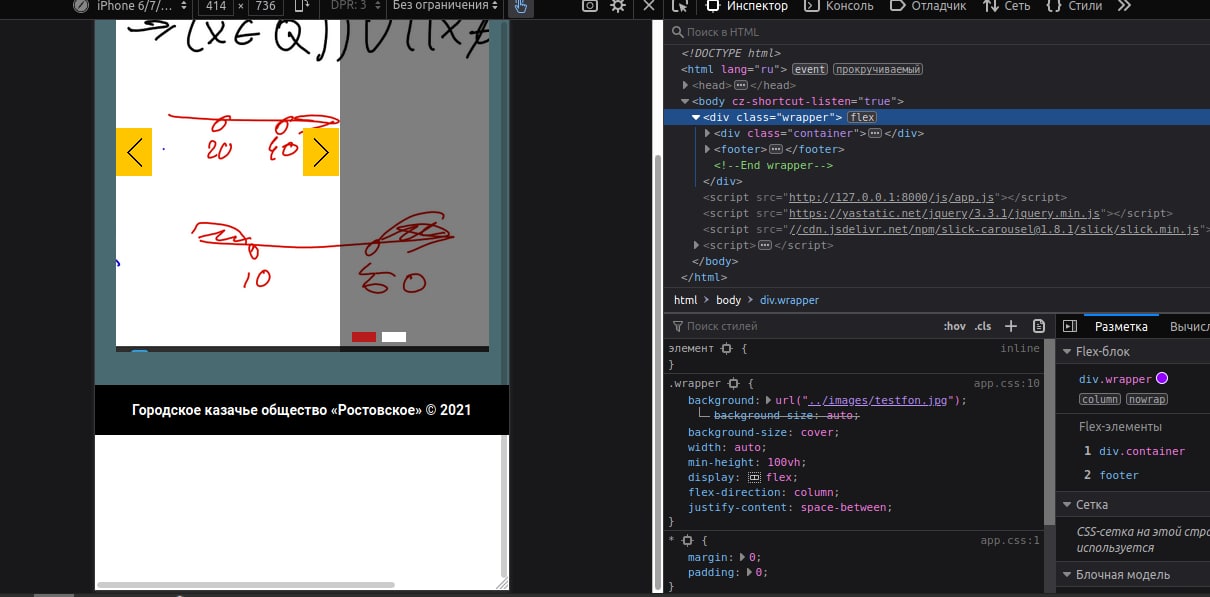This screenshot has height=597, width=1210.
Task: Take a screenshot of the viewport
Action: (590, 6)
